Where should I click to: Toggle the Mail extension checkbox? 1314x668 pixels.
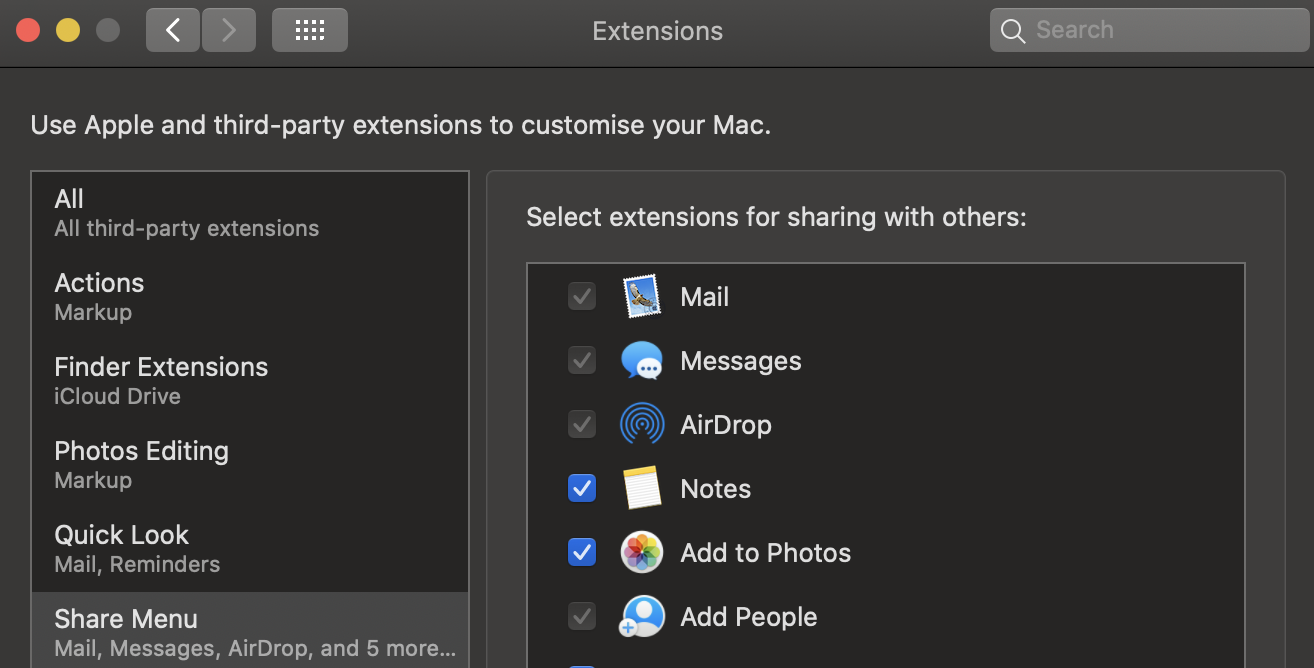(x=582, y=297)
